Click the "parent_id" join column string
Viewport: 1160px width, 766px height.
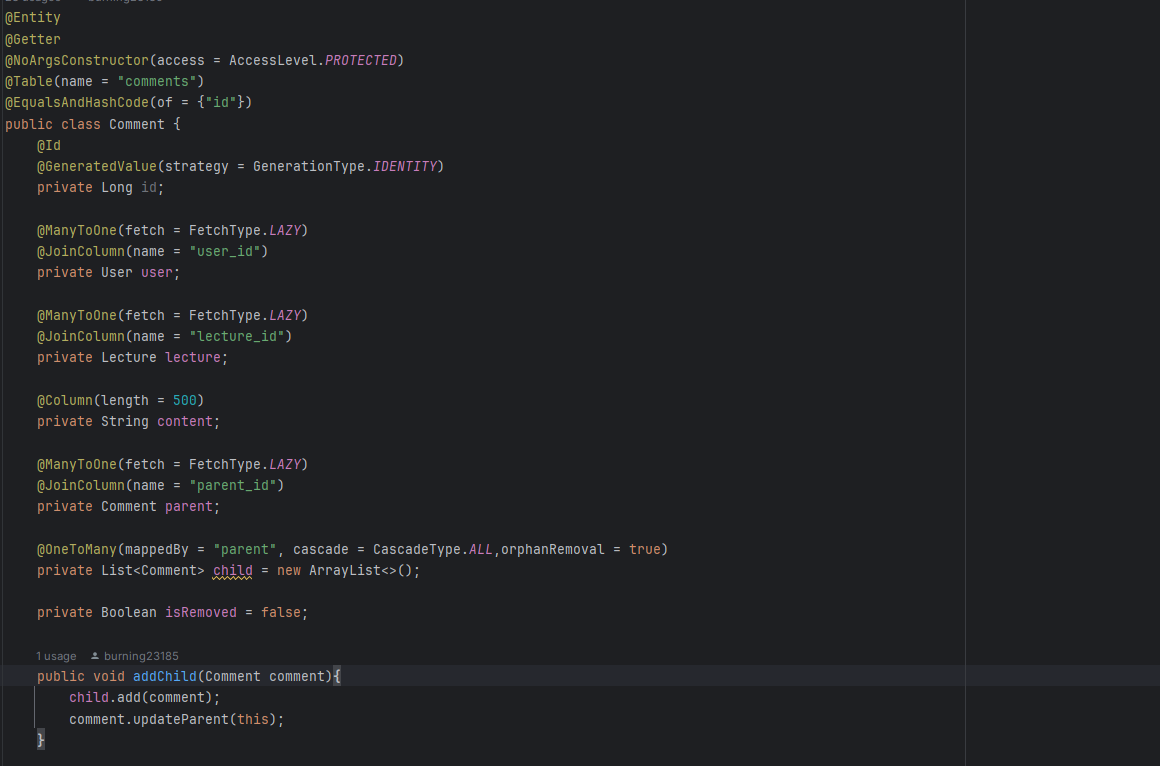(x=233, y=486)
